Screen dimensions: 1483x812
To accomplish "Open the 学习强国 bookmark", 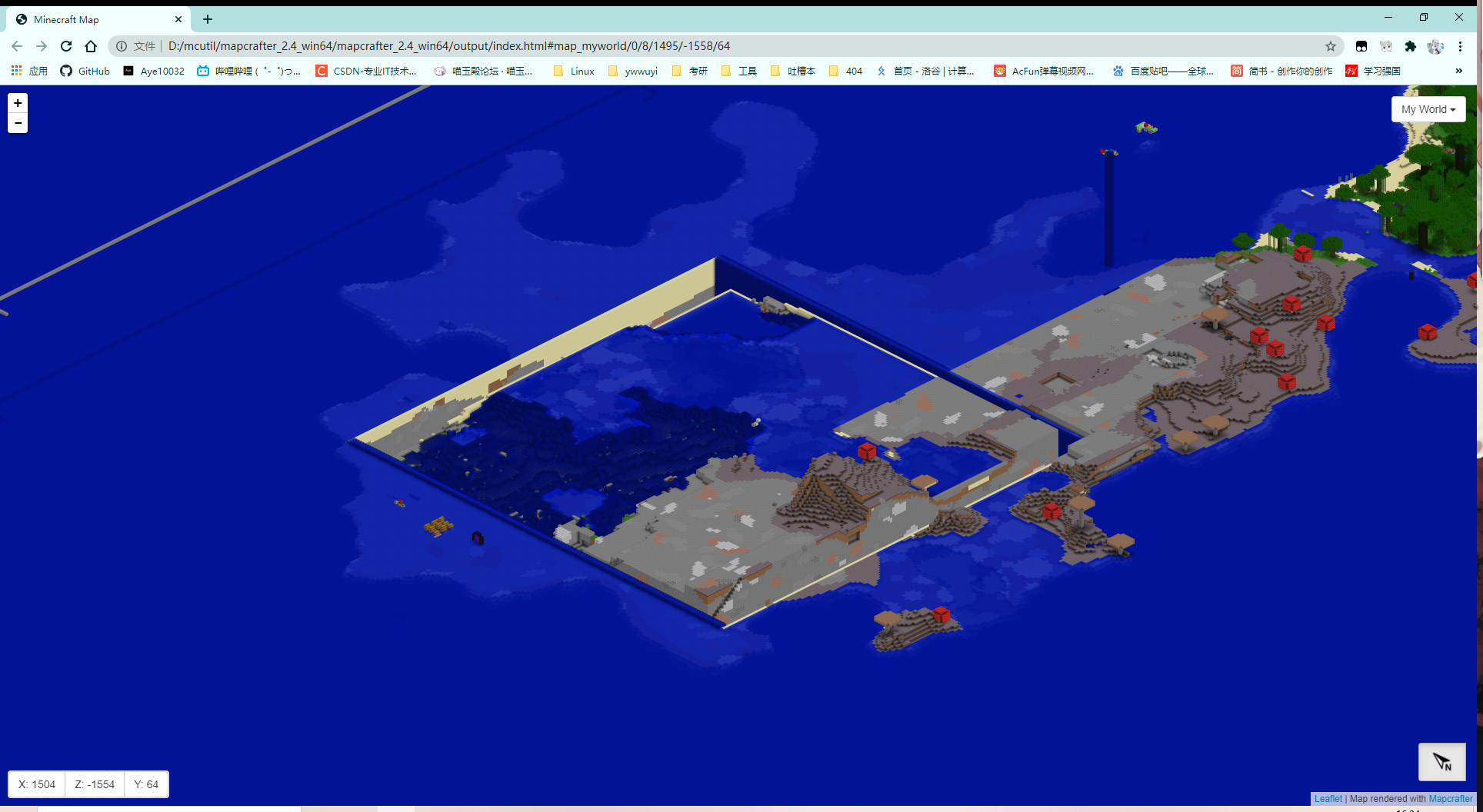I will tap(1373, 71).
